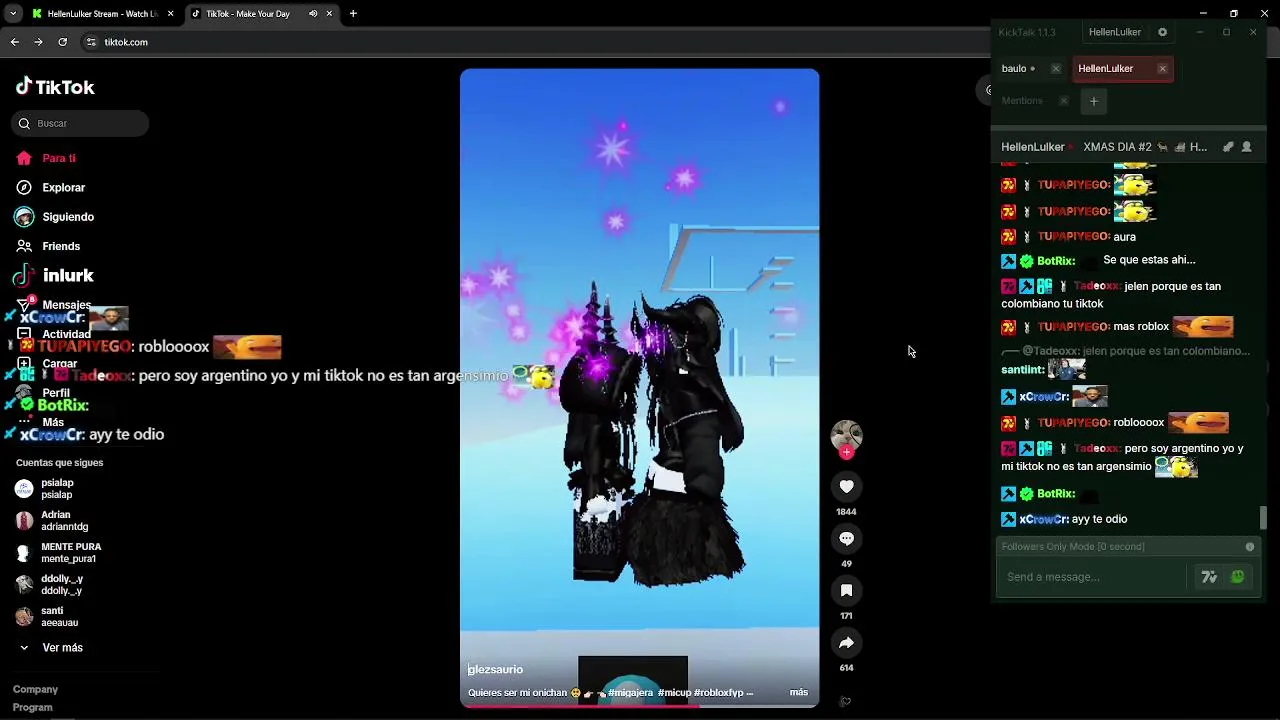The width and height of the screenshot is (1280, 720).
Task: Open psialap followed account
Action: 45,489
